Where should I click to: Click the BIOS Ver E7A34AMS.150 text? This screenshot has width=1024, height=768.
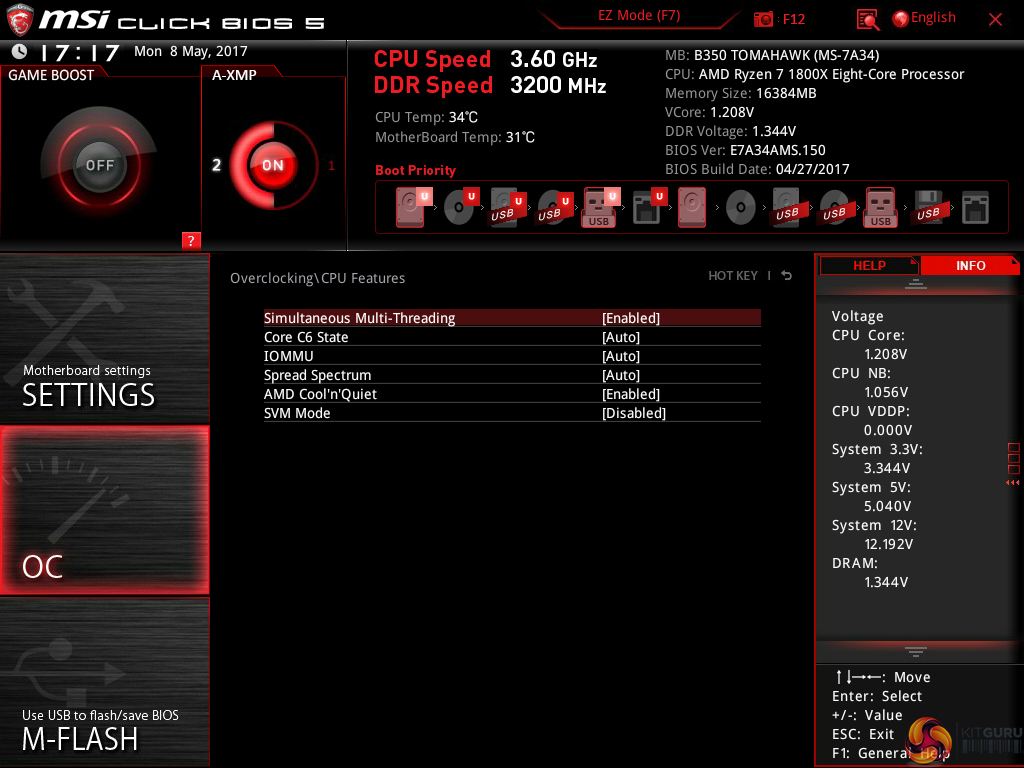745,150
